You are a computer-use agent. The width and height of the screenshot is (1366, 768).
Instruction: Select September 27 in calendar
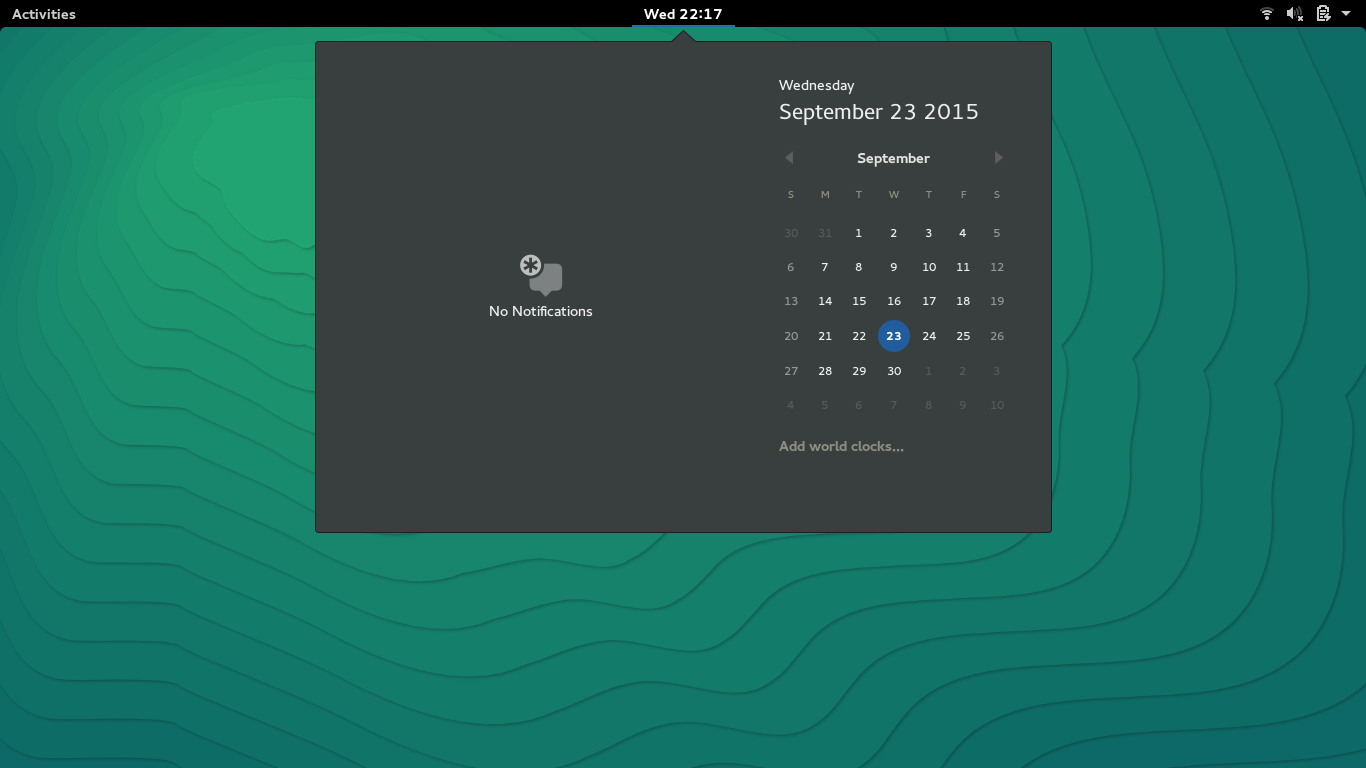pyautogui.click(x=791, y=371)
